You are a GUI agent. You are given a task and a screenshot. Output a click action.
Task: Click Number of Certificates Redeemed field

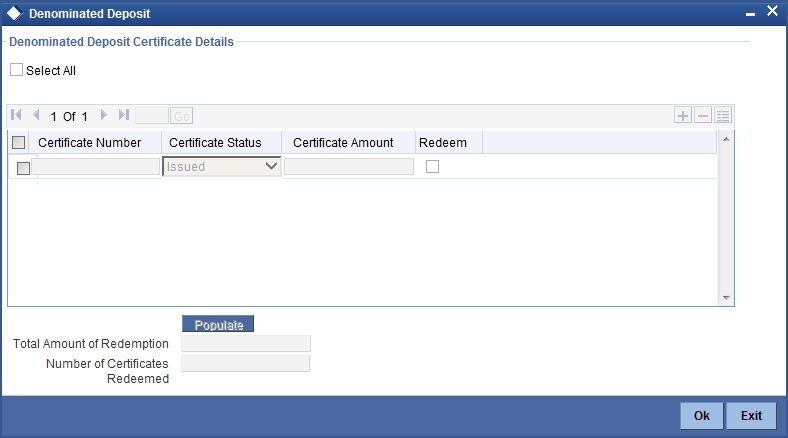246,364
